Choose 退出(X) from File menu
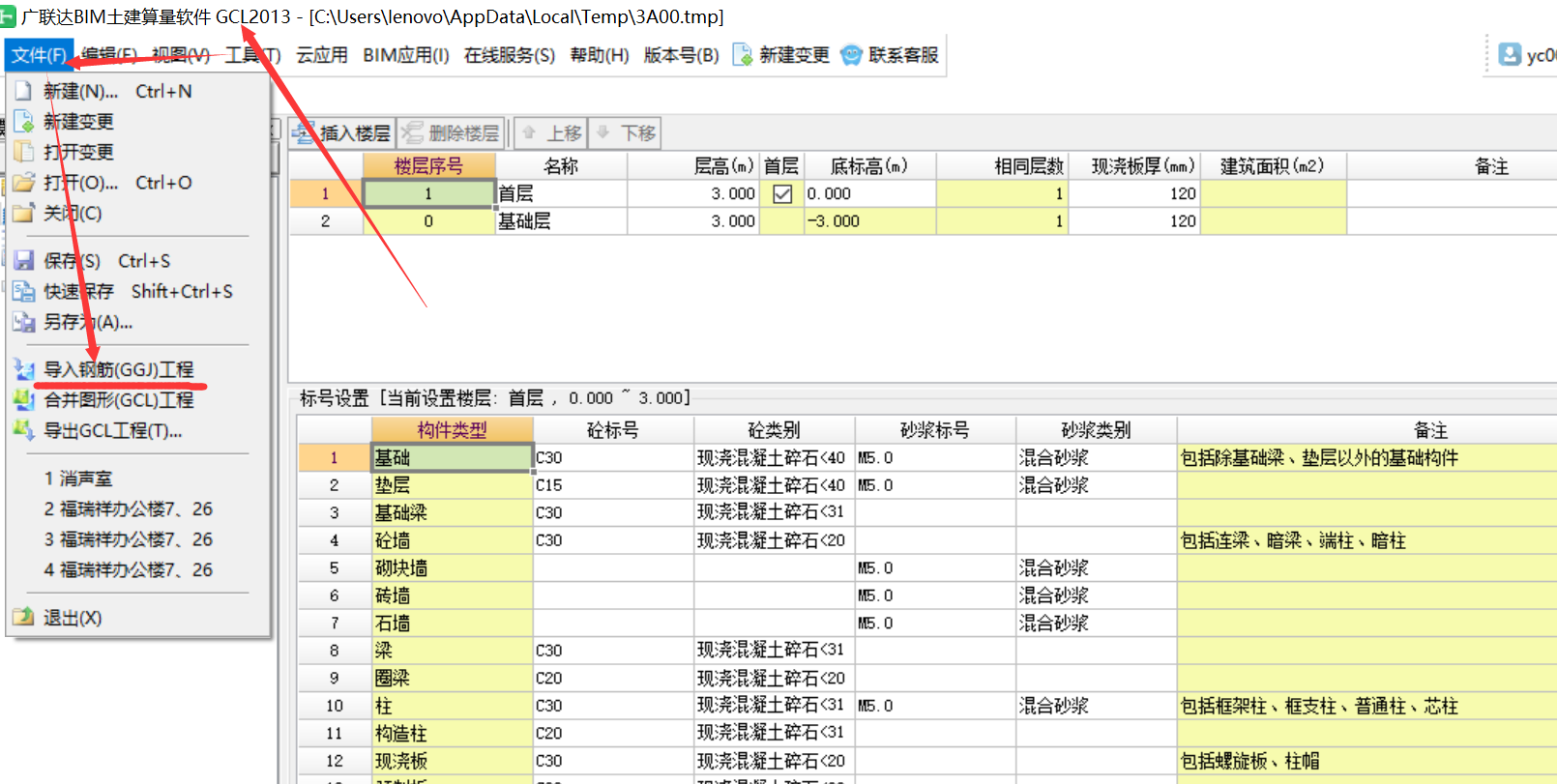Image resolution: width=1557 pixels, height=784 pixels. pyautogui.click(x=137, y=617)
